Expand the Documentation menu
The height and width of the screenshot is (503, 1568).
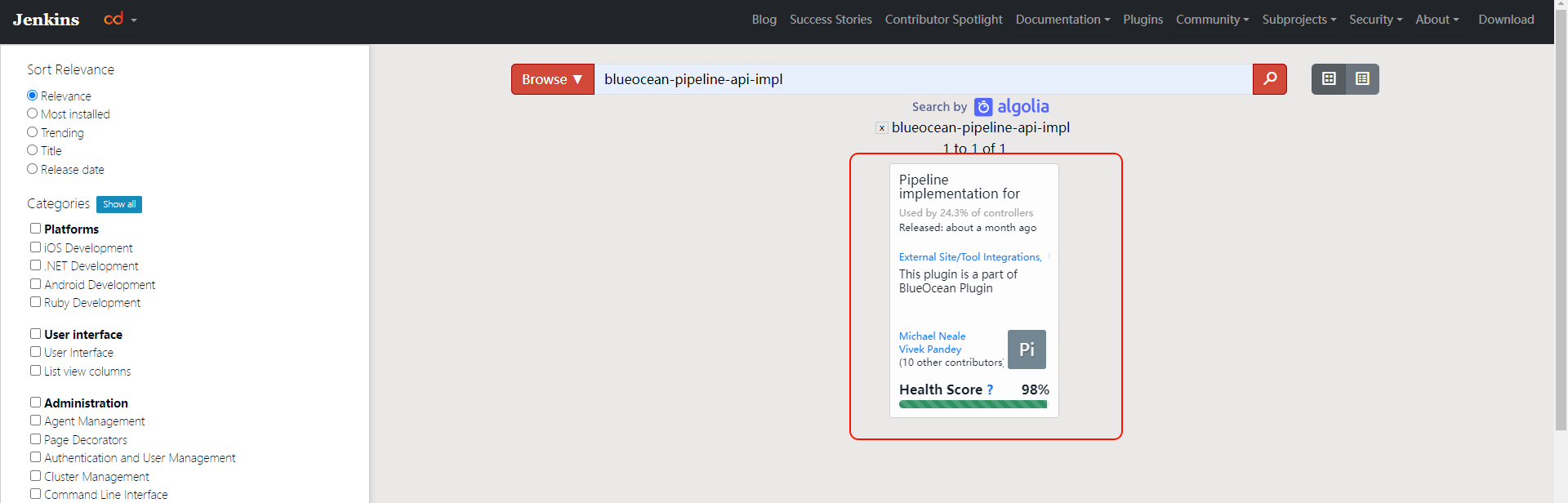click(x=1062, y=20)
